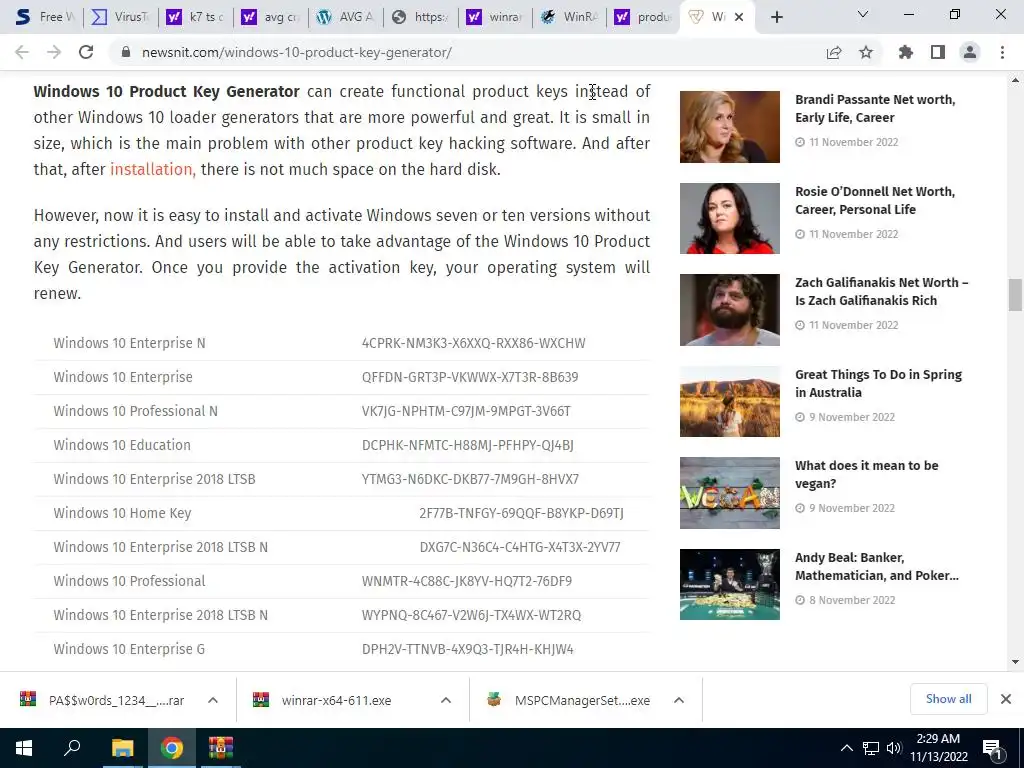
Task: Open Rosie O'Donnell Net Worth article
Action: (x=874, y=200)
